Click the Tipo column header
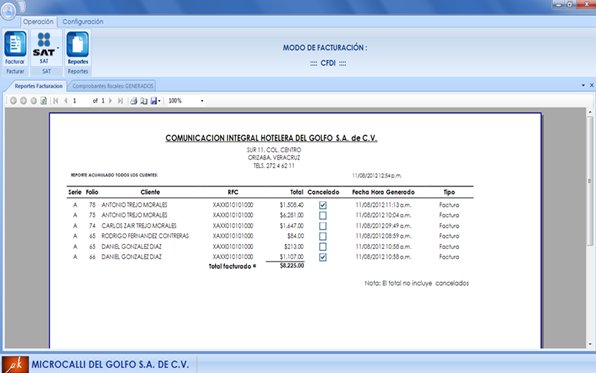 tap(449, 192)
